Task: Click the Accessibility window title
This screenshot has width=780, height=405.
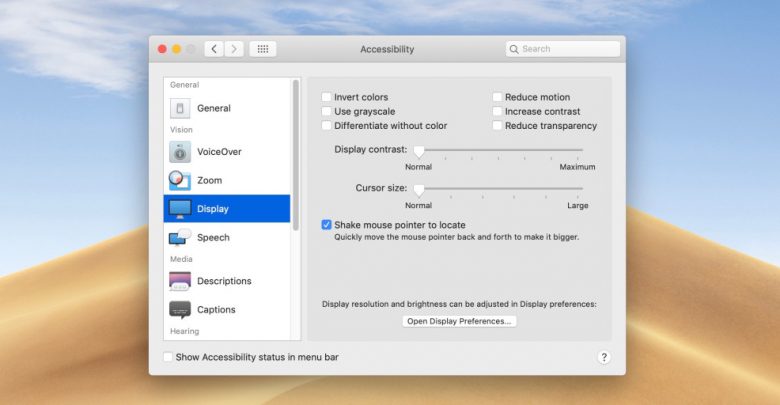Action: [387, 49]
